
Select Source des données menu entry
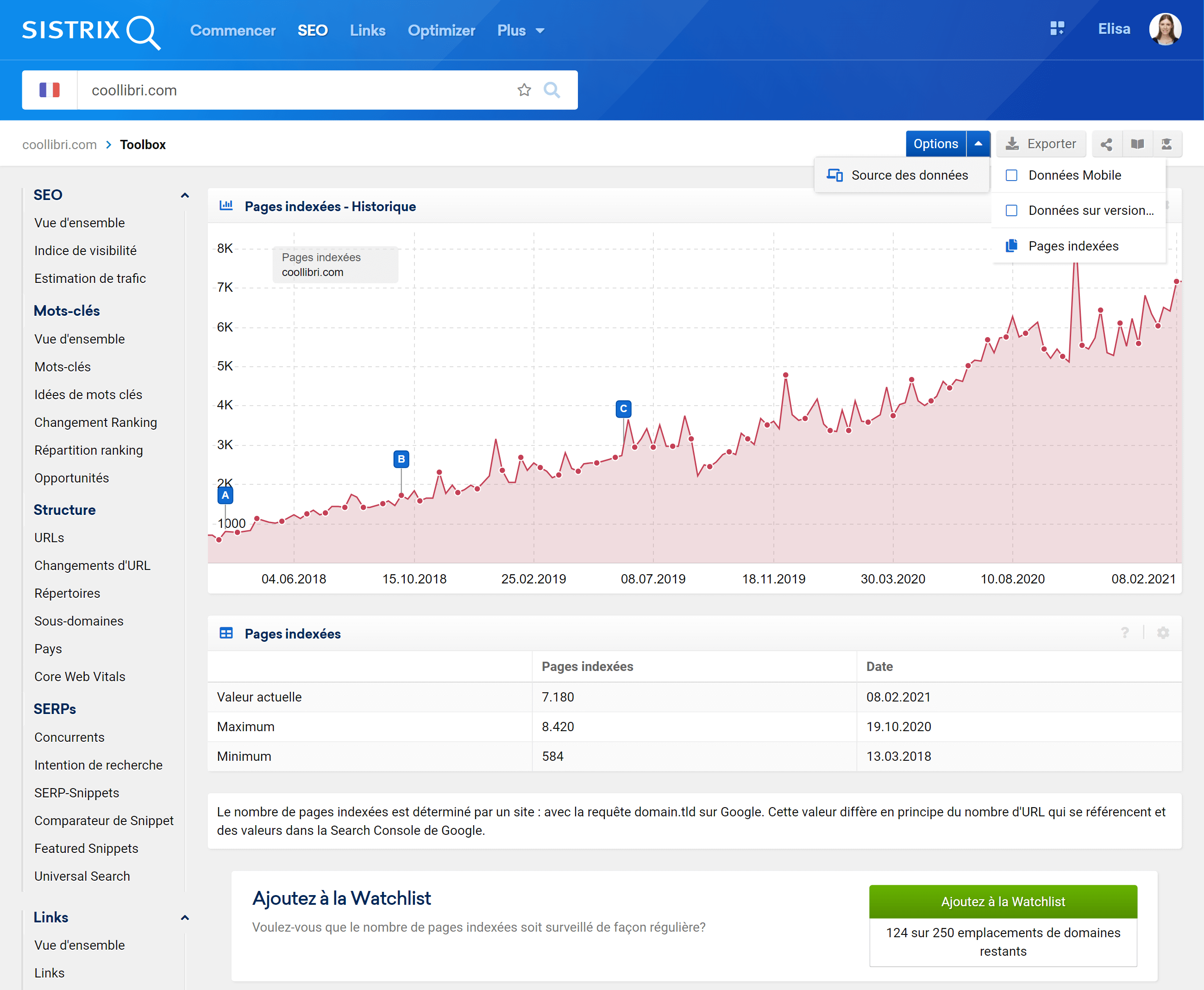(902, 175)
